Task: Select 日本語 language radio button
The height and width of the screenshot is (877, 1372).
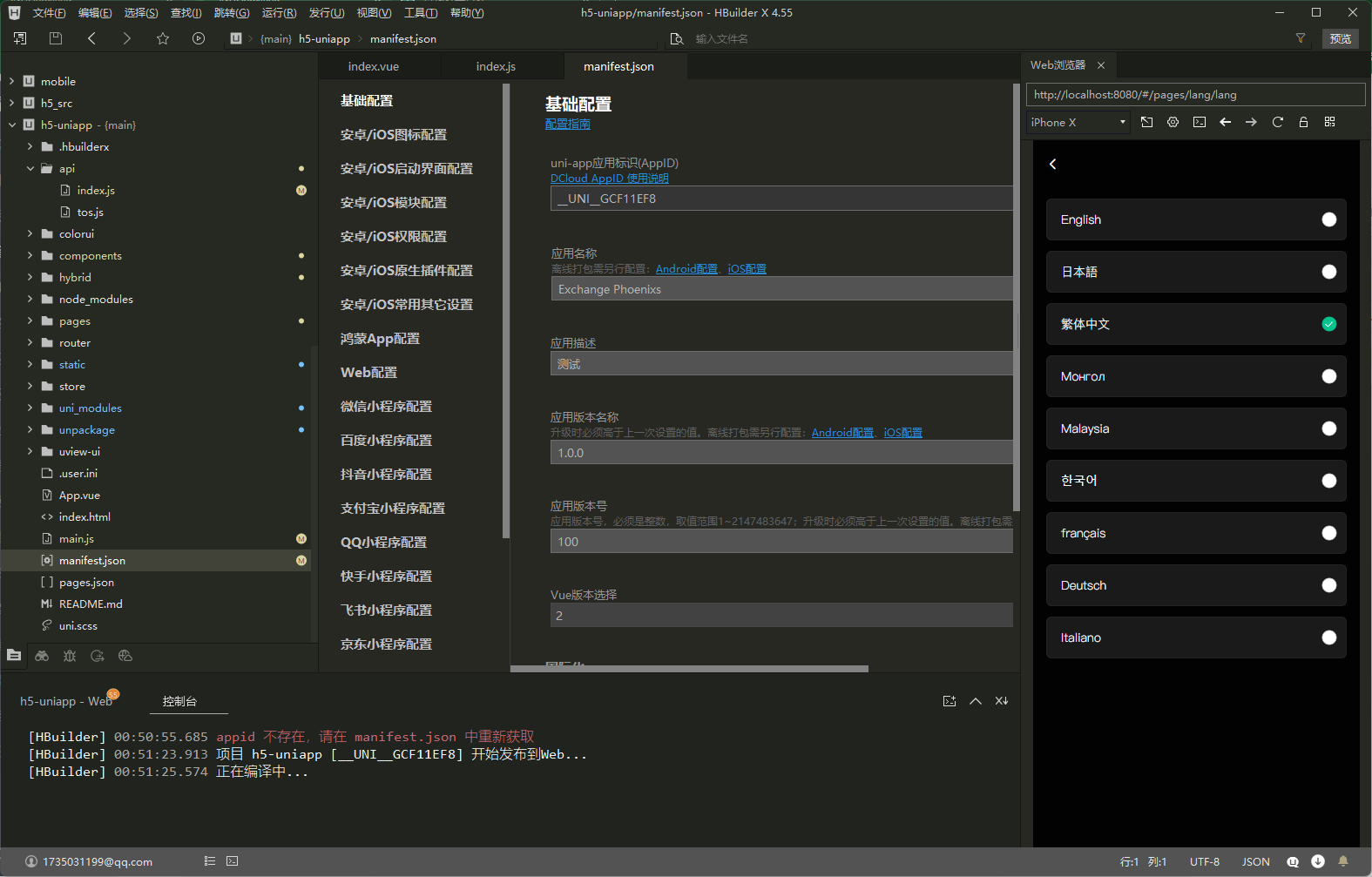Action: tap(1329, 272)
